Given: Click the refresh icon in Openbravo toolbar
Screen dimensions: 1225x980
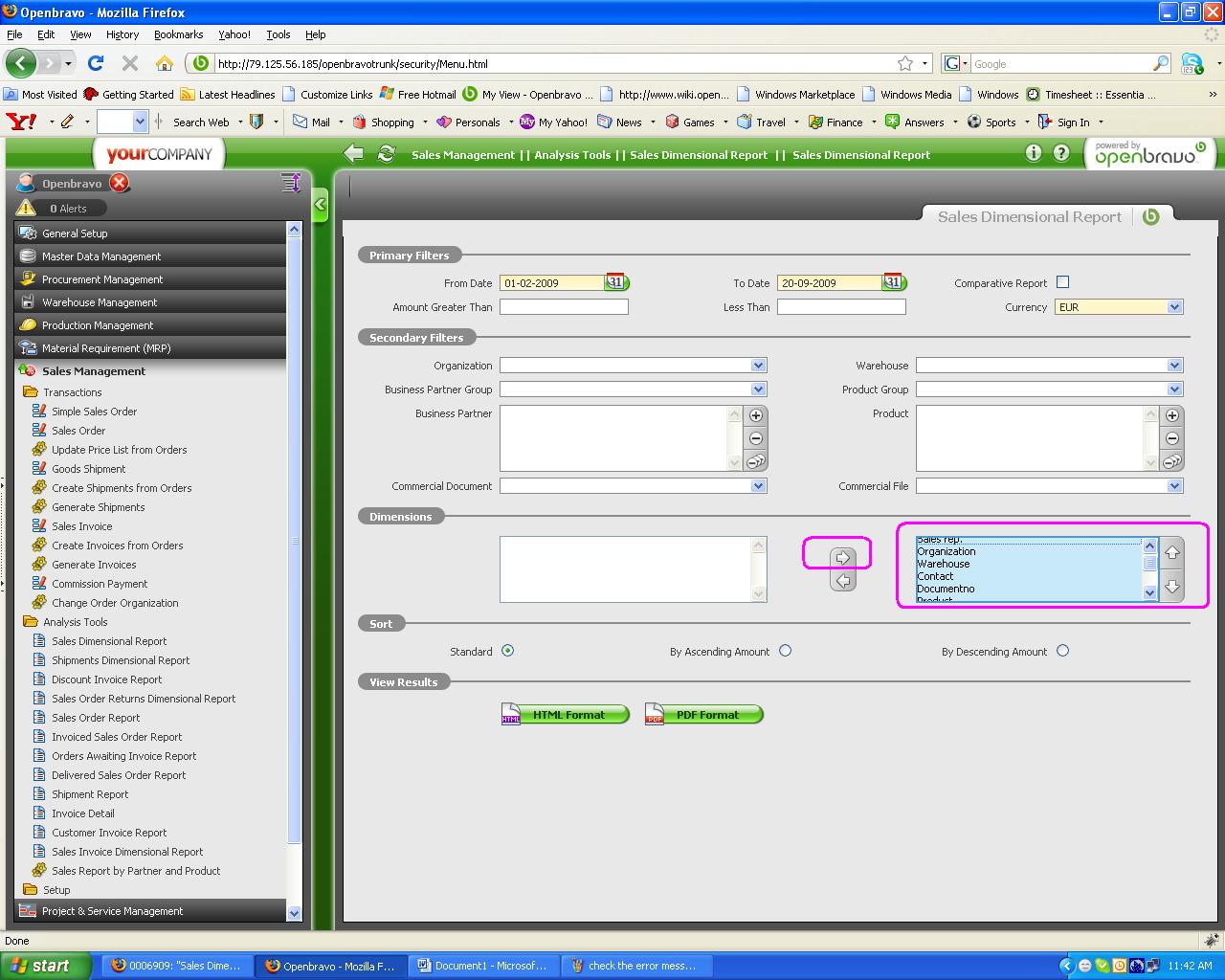Looking at the screenshot, I should 387,154.
